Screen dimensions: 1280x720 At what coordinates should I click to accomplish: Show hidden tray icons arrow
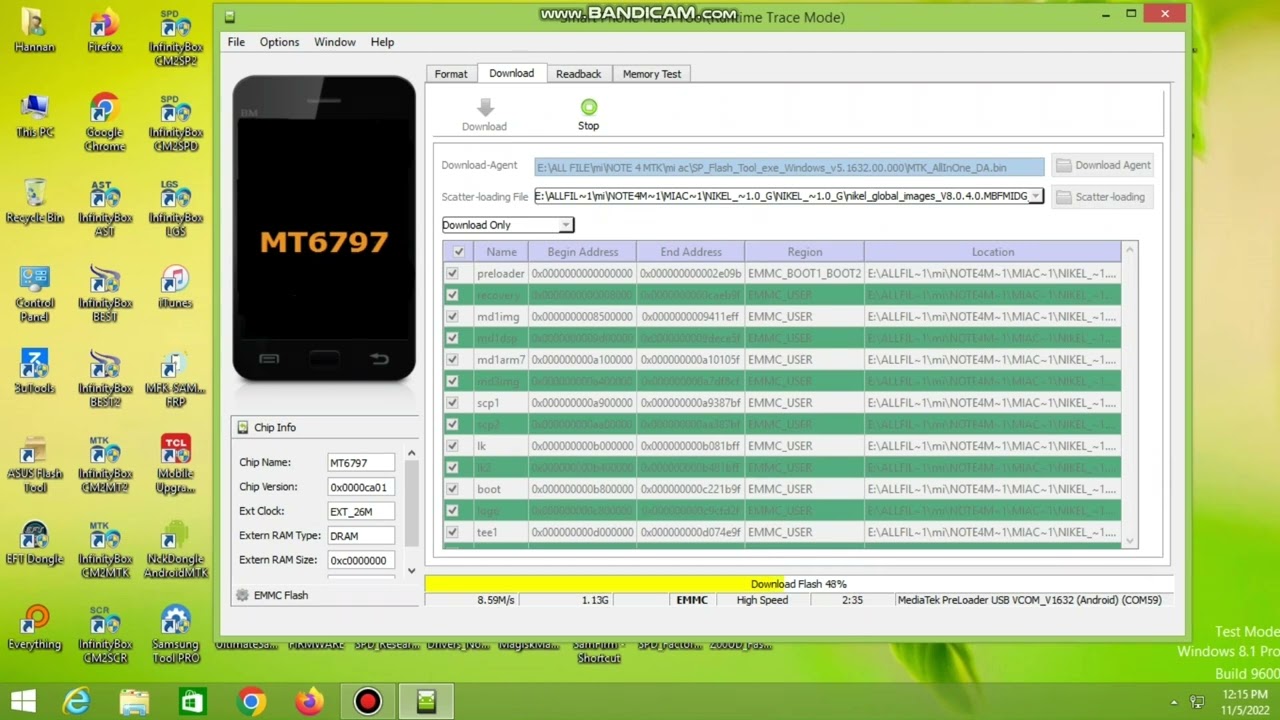pos(1174,702)
